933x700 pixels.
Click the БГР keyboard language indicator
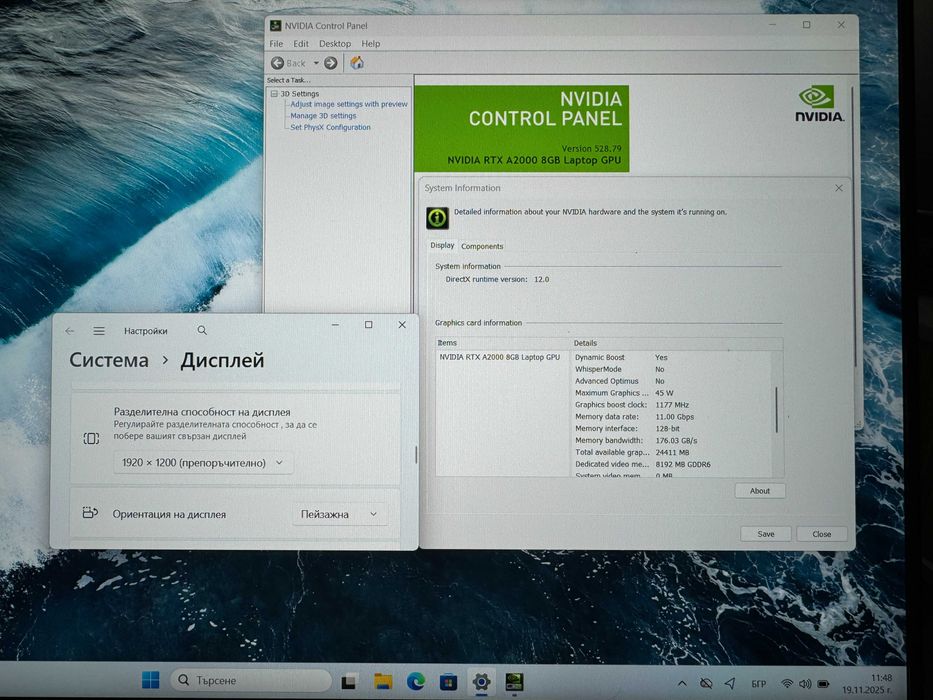(x=759, y=684)
